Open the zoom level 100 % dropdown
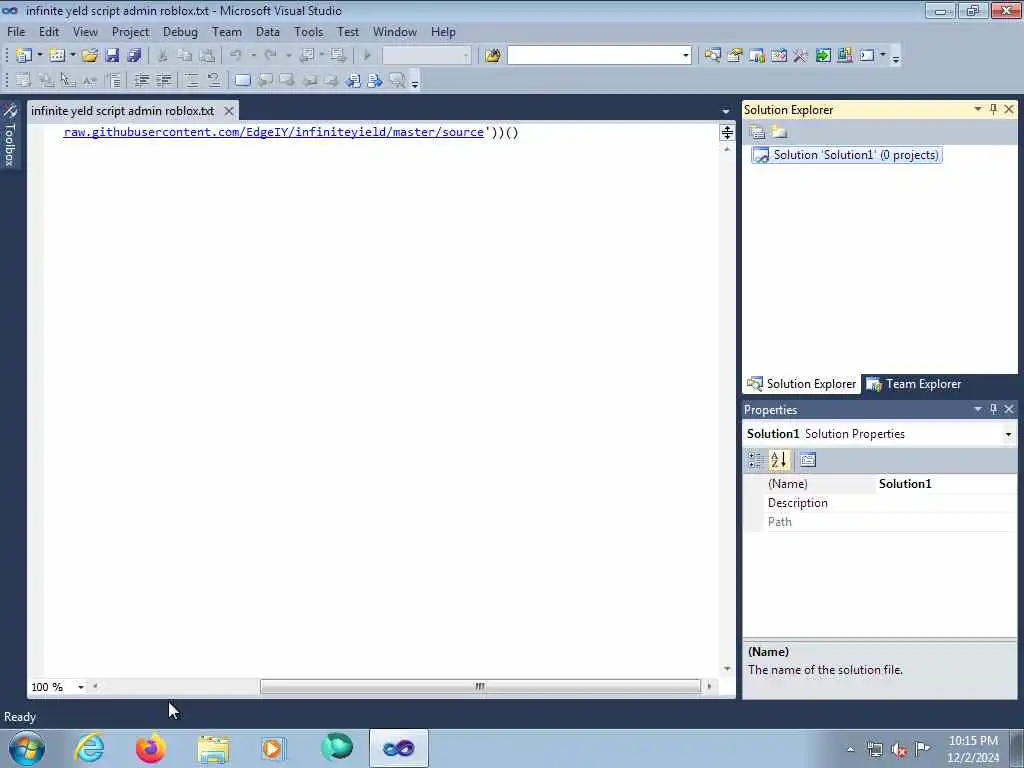The image size is (1024, 768). [80, 687]
